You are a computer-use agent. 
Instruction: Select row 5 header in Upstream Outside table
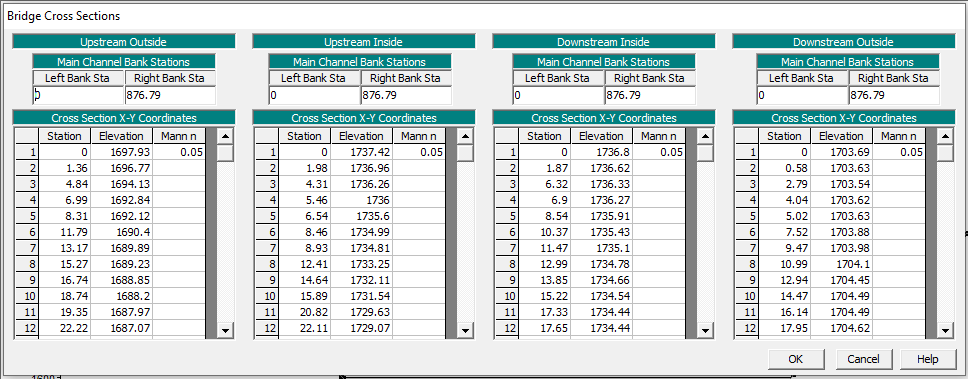(27, 216)
